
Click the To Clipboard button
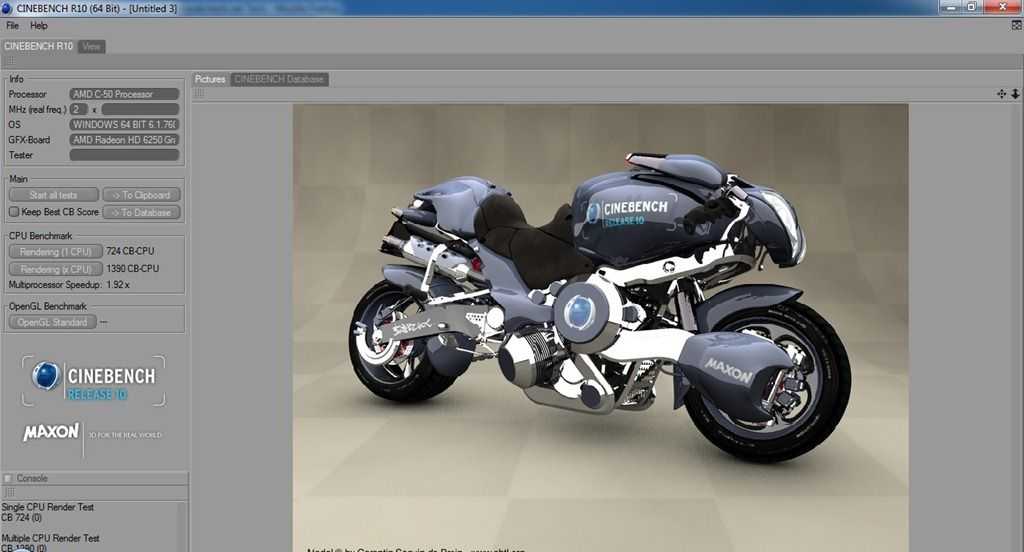141,195
